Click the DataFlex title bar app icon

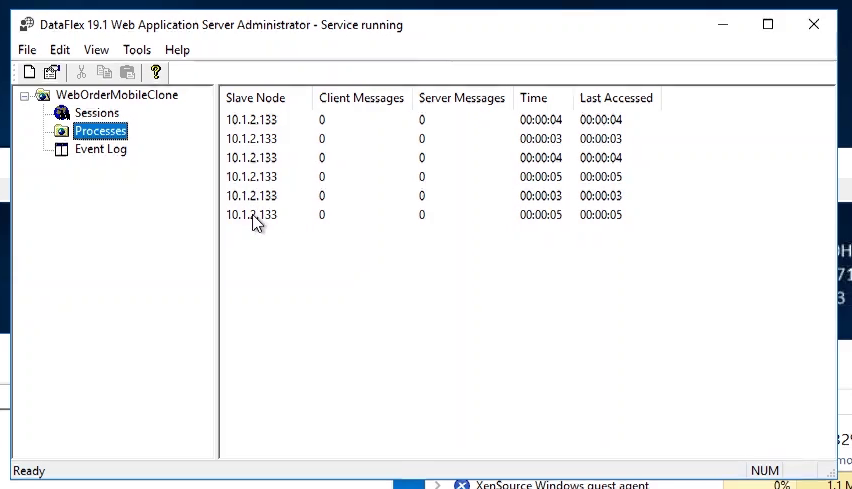27,25
